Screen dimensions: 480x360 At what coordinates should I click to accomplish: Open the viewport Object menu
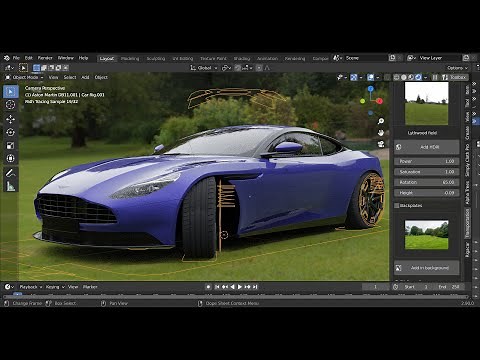coord(101,77)
